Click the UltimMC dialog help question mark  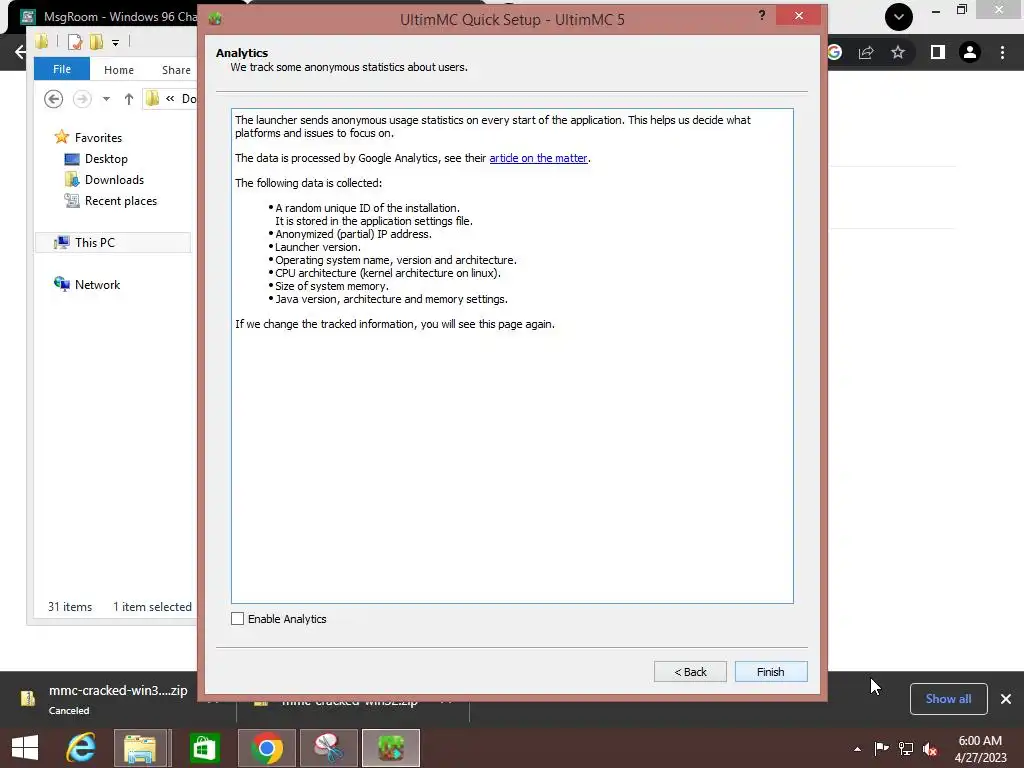(x=761, y=15)
